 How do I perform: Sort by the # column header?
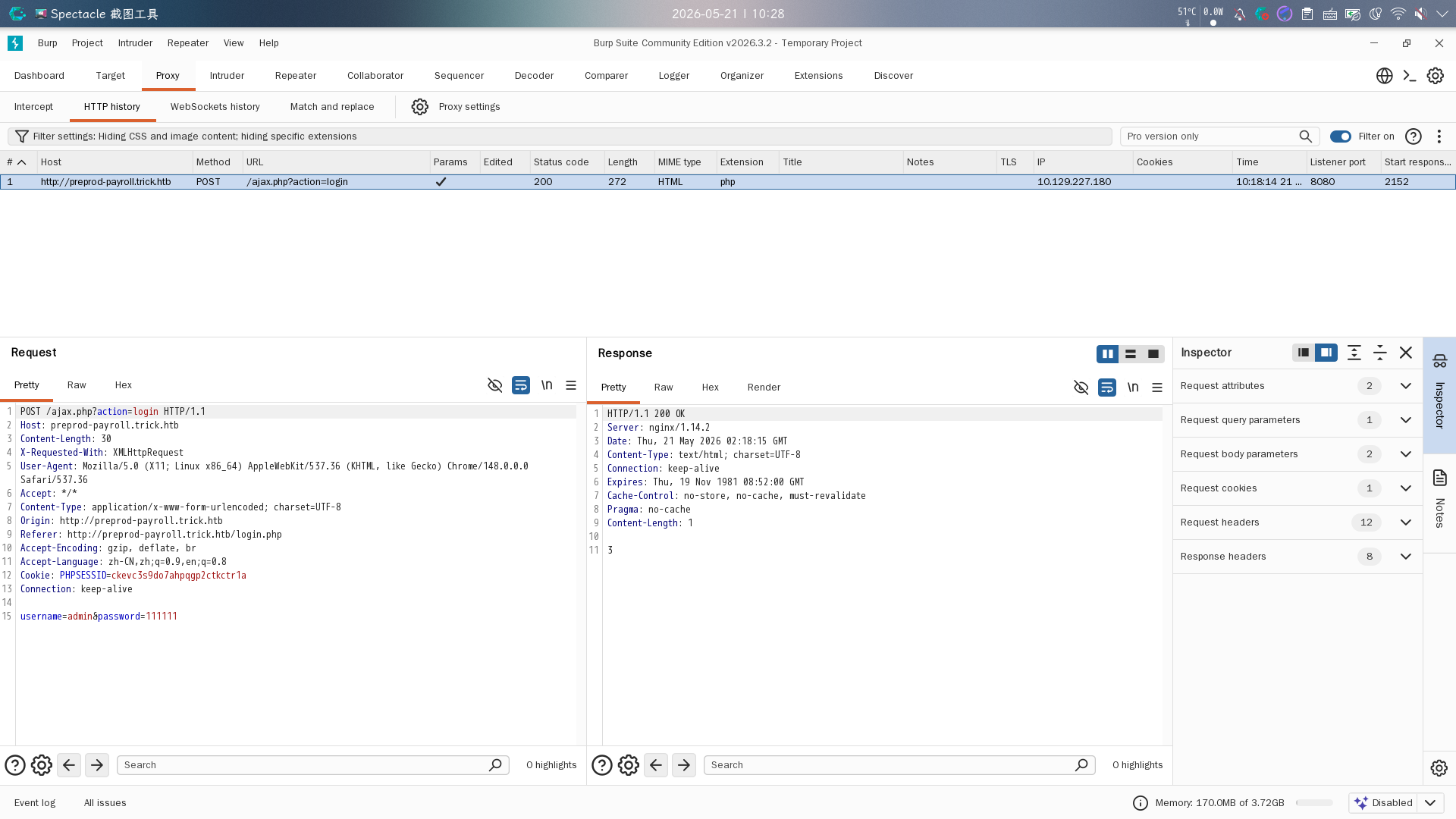tap(17, 162)
